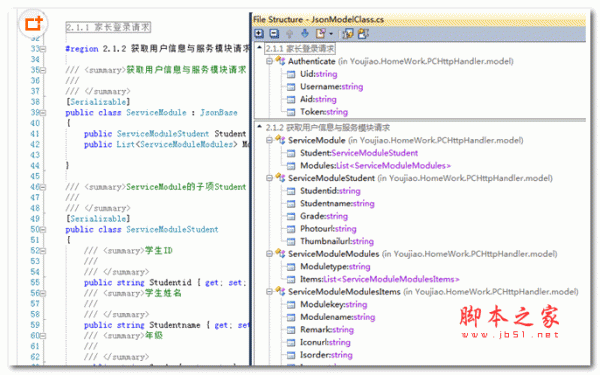The image size is (600, 375).
Task: Select the Remark:string property
Action: point(327,329)
